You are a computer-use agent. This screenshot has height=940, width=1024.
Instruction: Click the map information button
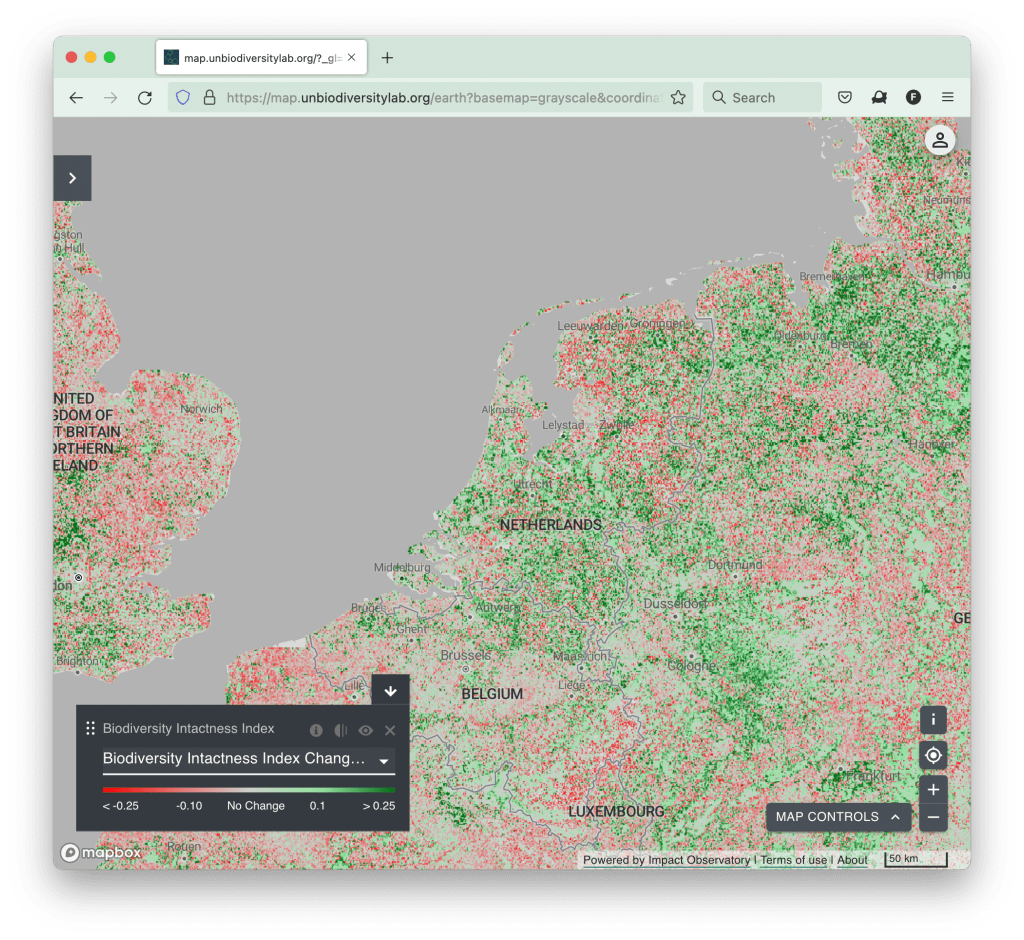coord(933,720)
